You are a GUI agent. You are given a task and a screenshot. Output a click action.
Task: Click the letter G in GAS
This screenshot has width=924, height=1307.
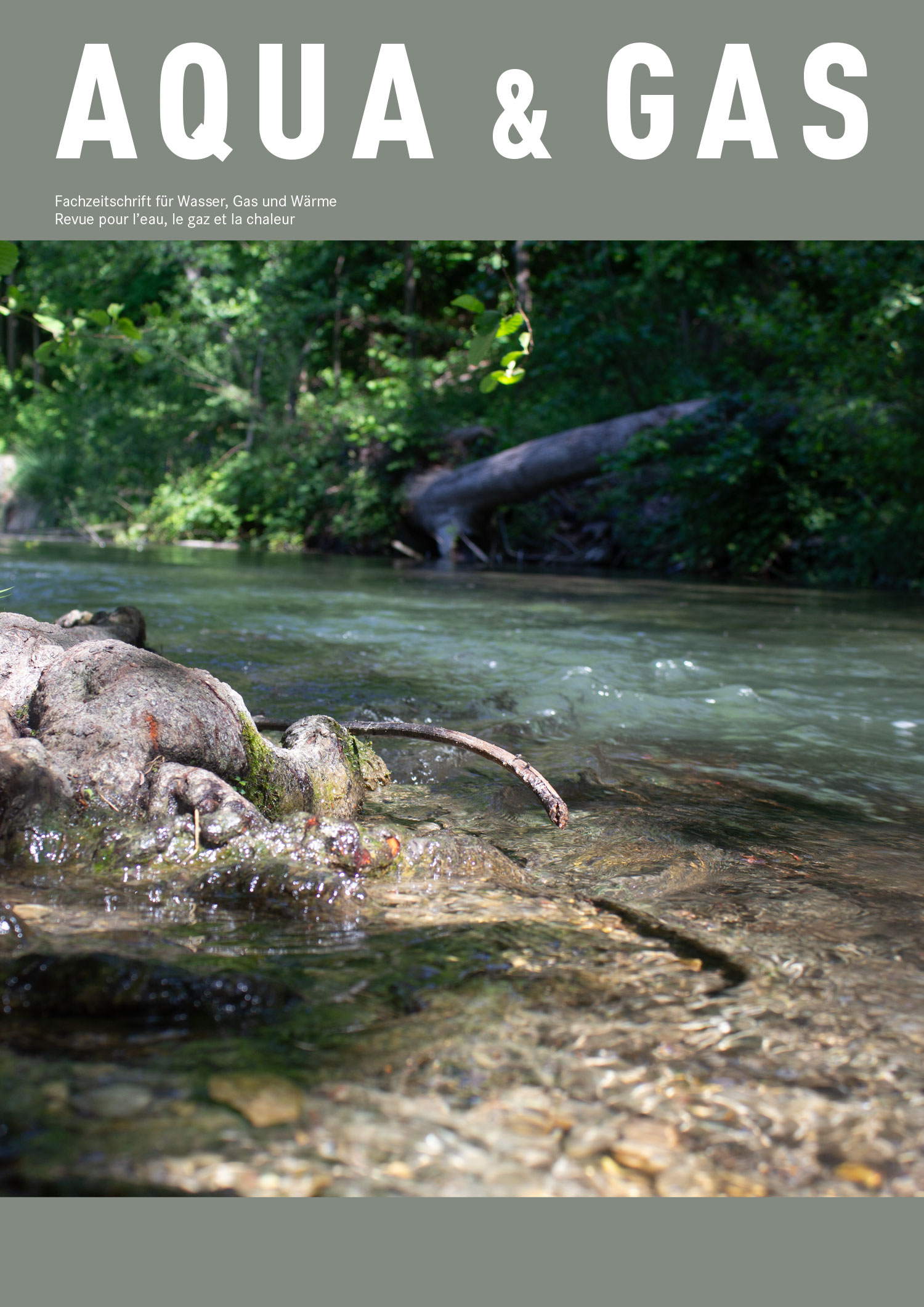click(640, 102)
